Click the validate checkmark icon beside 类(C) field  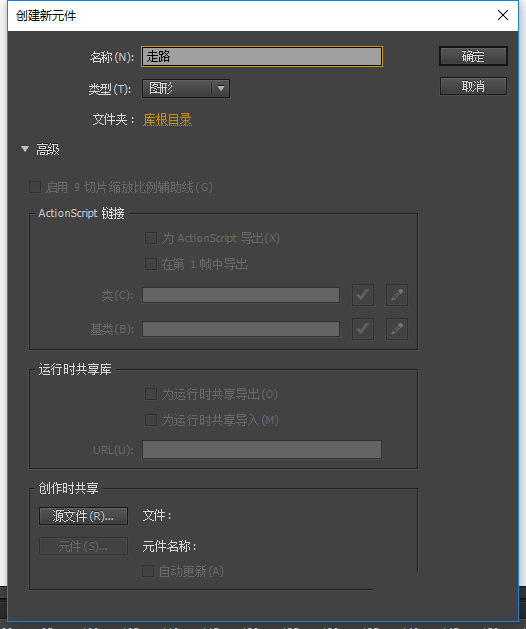(363, 295)
